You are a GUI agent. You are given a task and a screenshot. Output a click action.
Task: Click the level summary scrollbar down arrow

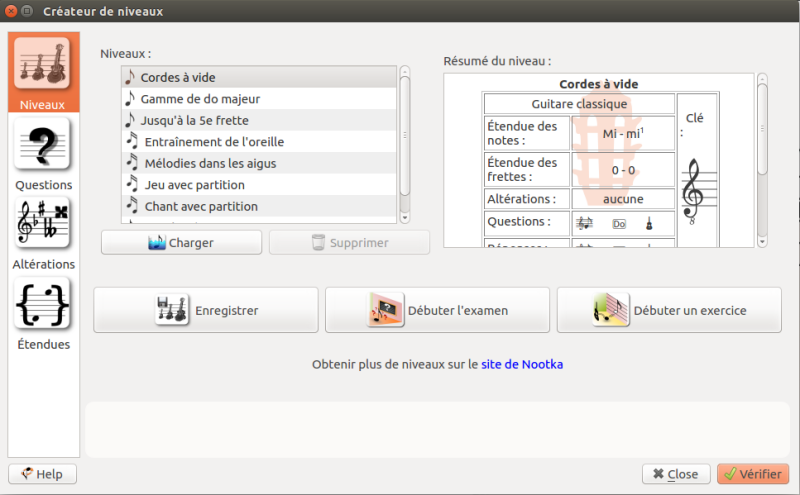click(x=762, y=241)
